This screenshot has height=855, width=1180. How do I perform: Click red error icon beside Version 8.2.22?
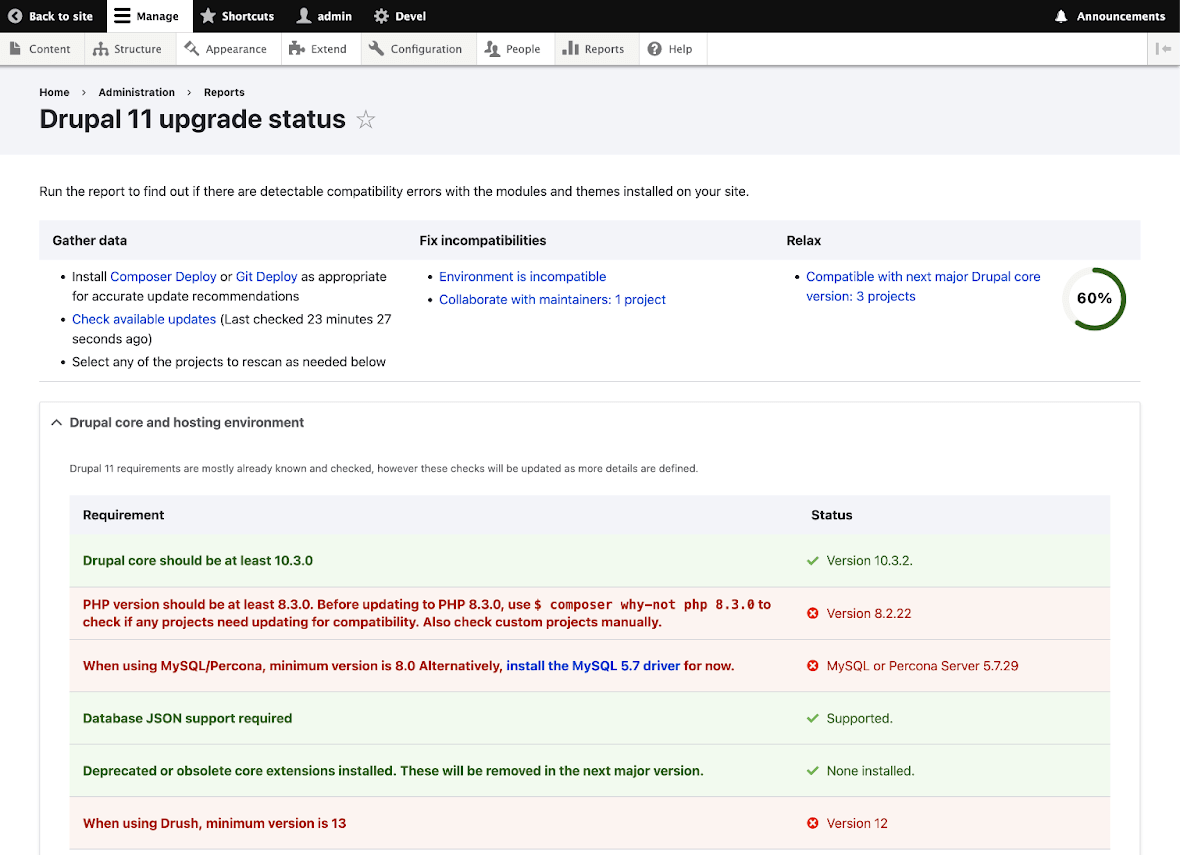(813, 613)
